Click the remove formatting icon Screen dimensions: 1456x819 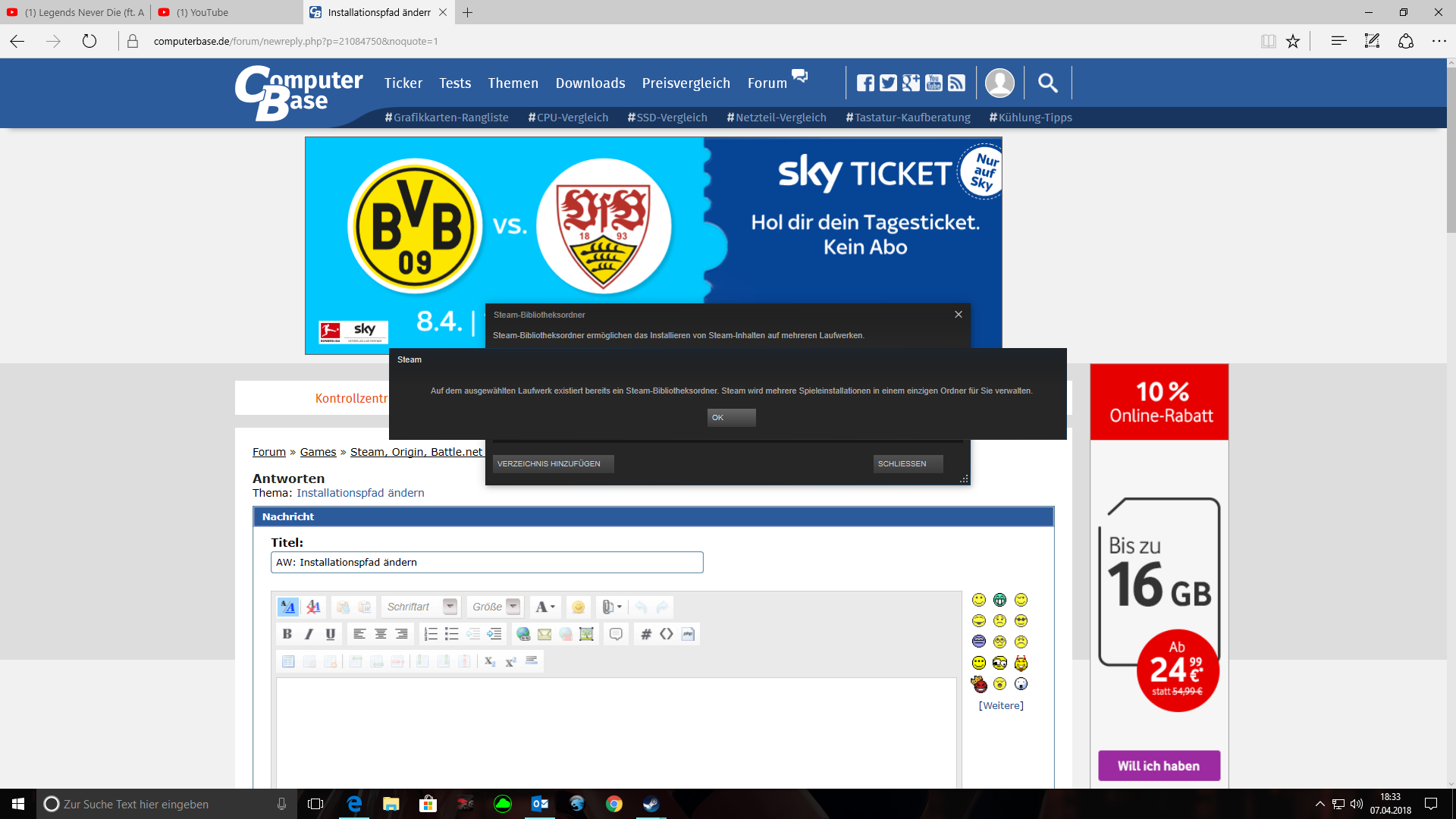click(x=313, y=607)
